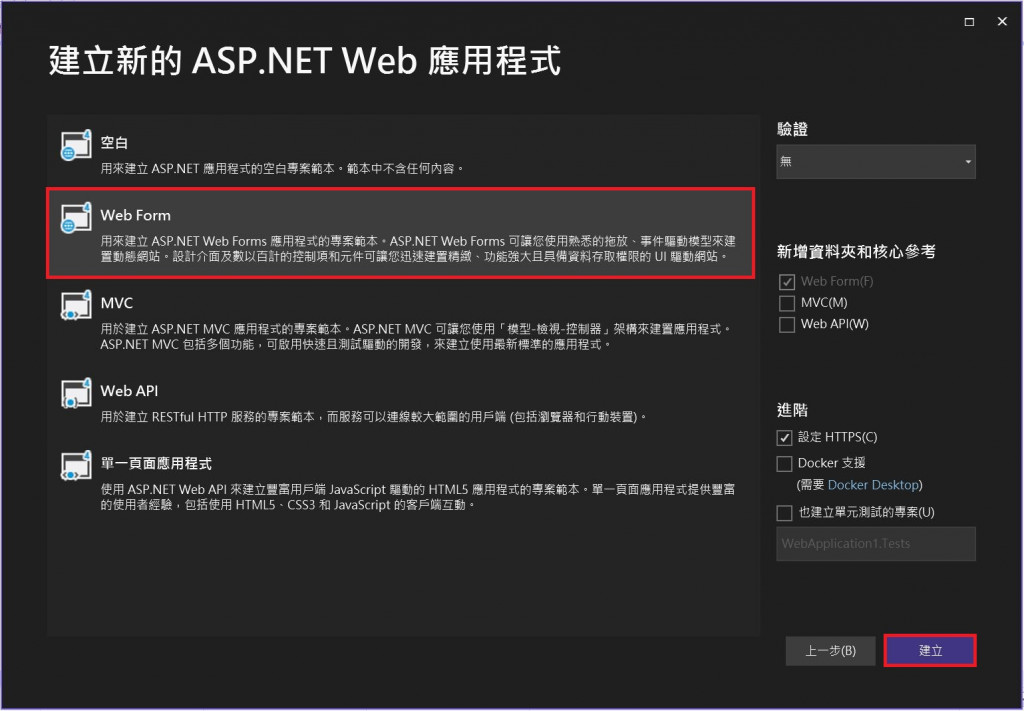This screenshot has width=1024, height=711.
Task: Toggle the Web Form(F) checkbox
Action: pyautogui.click(x=787, y=281)
